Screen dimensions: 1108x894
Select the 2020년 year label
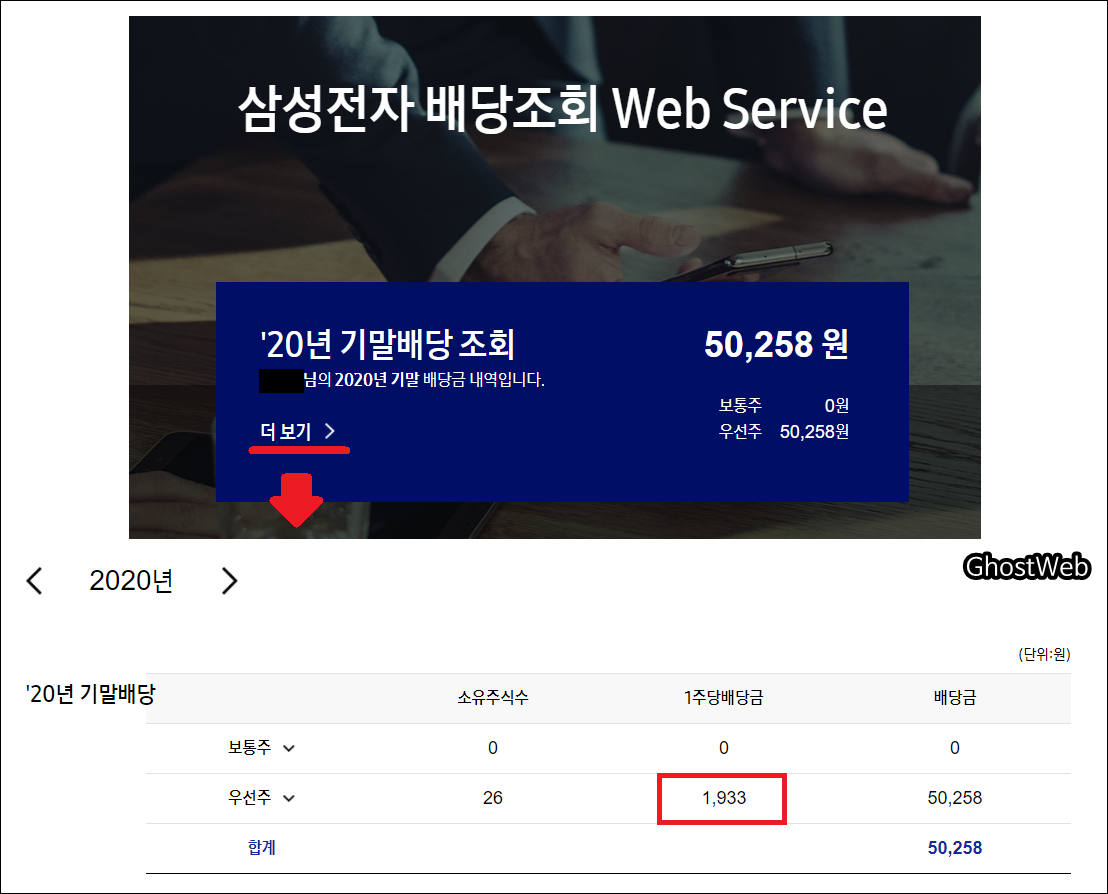click(x=131, y=581)
